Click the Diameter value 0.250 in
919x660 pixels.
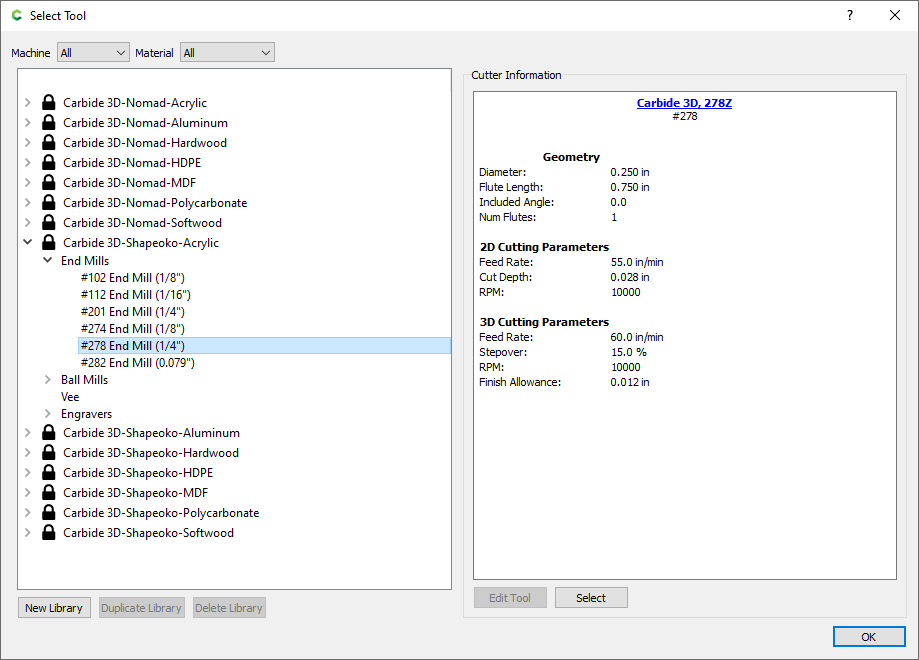(629, 172)
